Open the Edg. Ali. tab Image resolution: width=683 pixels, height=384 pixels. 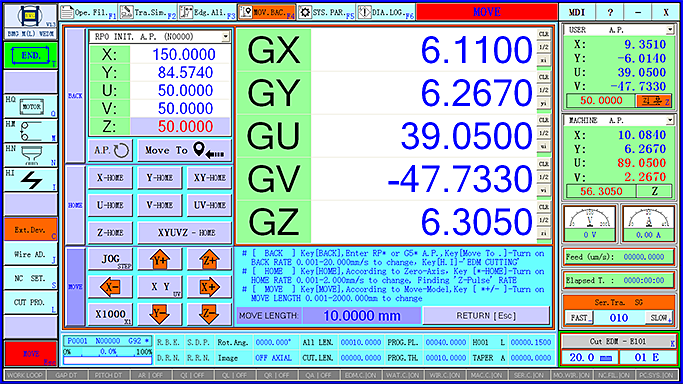pos(207,12)
